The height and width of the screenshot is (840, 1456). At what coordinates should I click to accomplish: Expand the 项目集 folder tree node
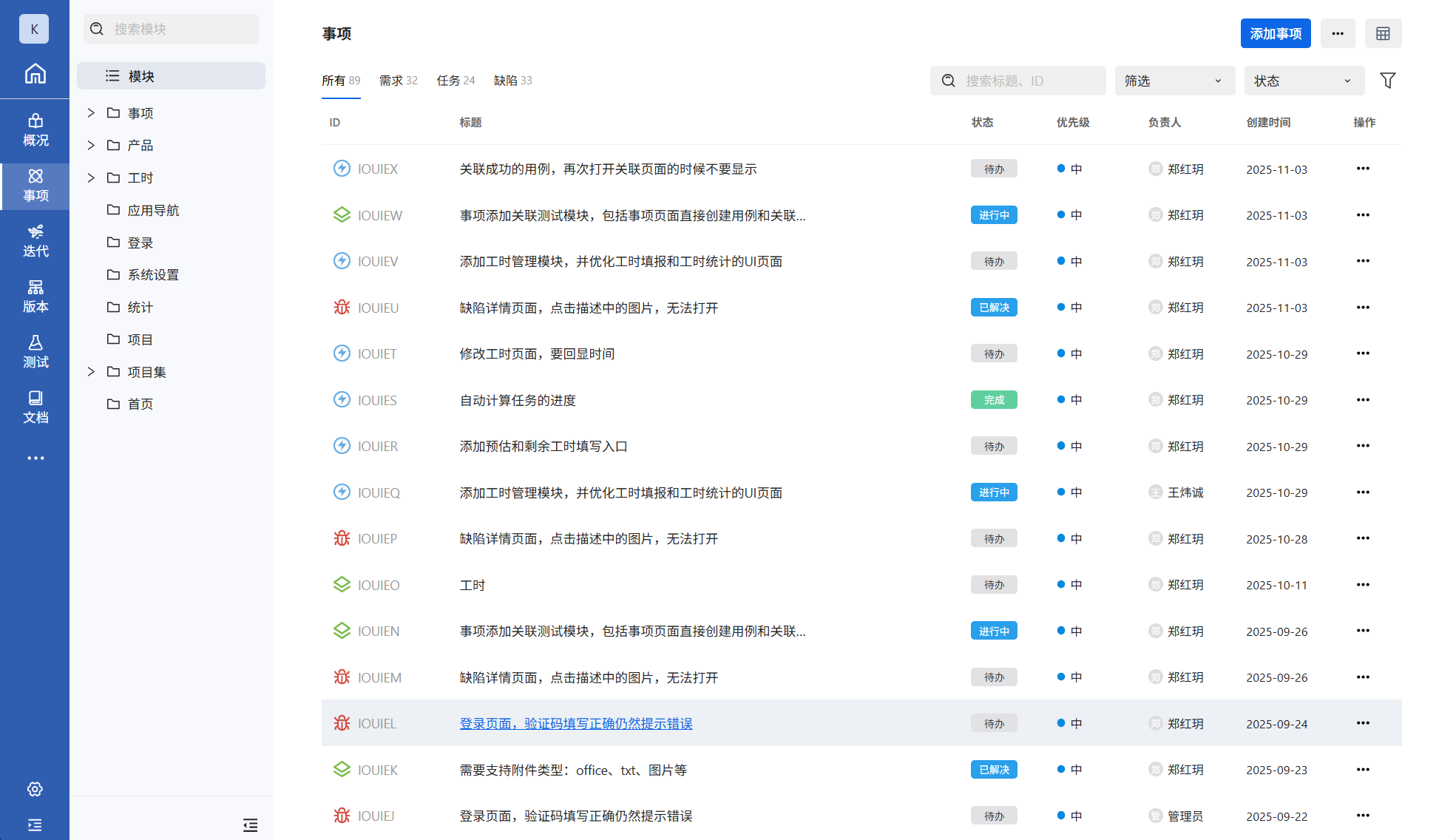(91, 372)
